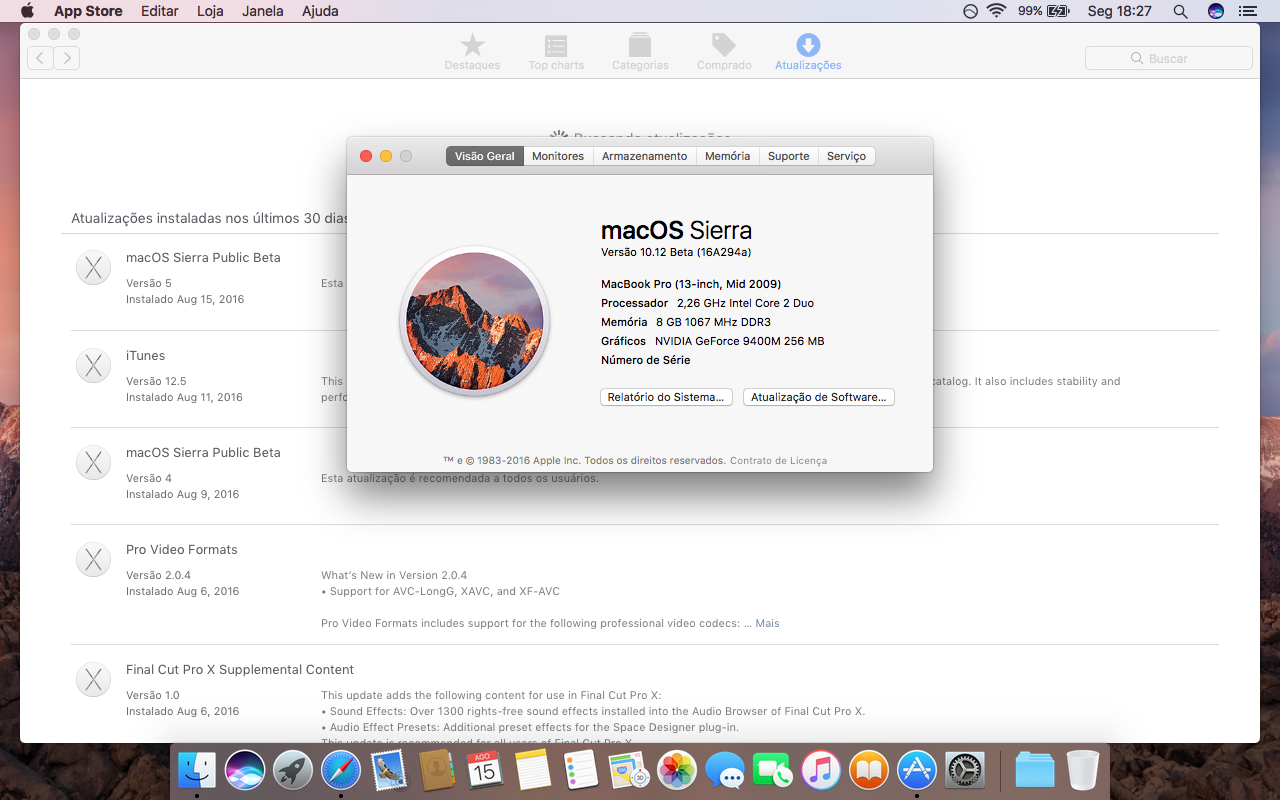The image size is (1280, 800).
Task: Open the Loja menu
Action: point(210,11)
